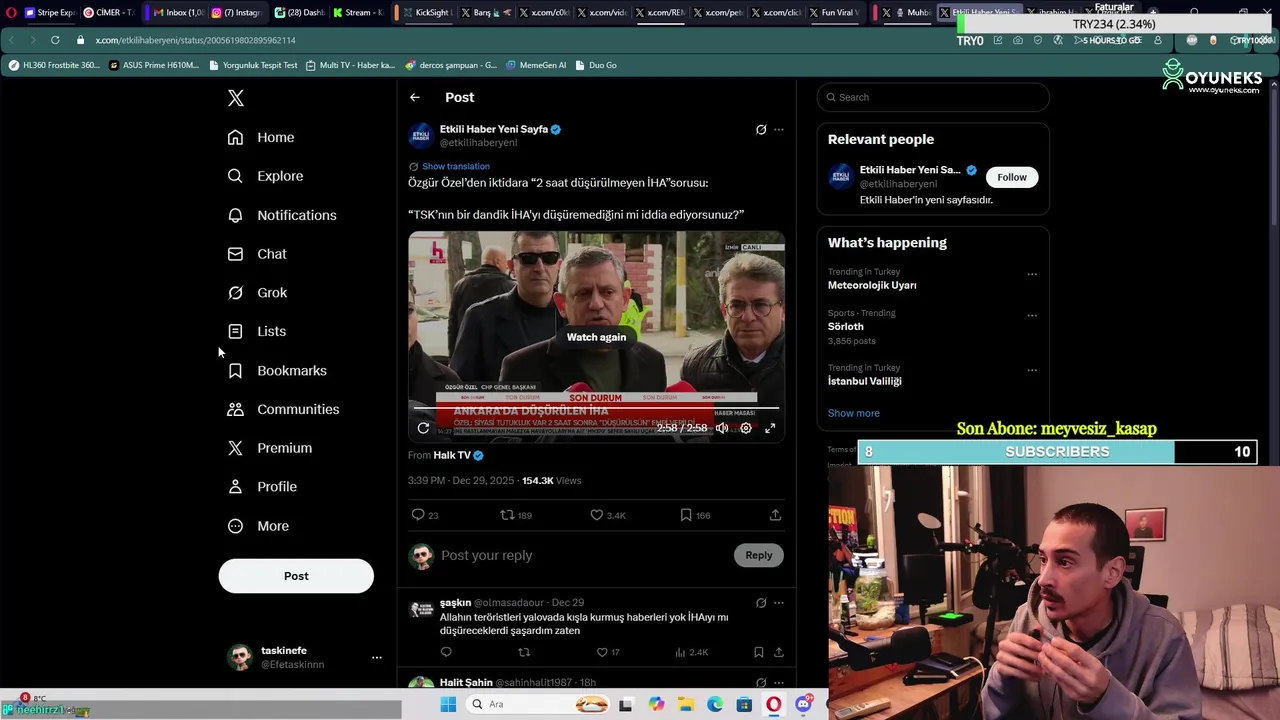Click the browser address bar URL
Screen dimensions: 1280x720
point(196,40)
